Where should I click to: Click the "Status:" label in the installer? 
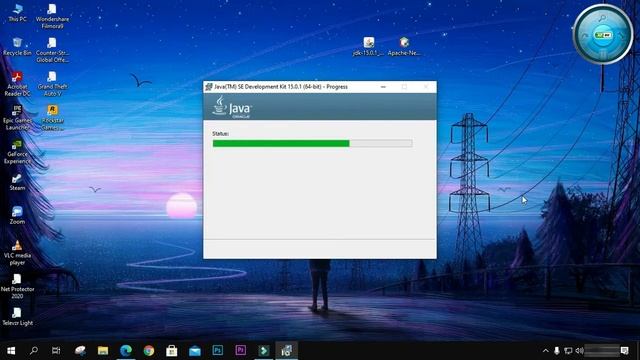click(x=220, y=134)
